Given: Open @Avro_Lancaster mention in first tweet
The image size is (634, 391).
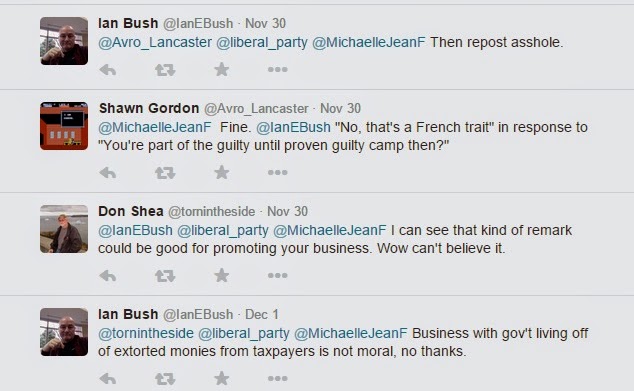Looking at the screenshot, I should (x=155, y=42).
